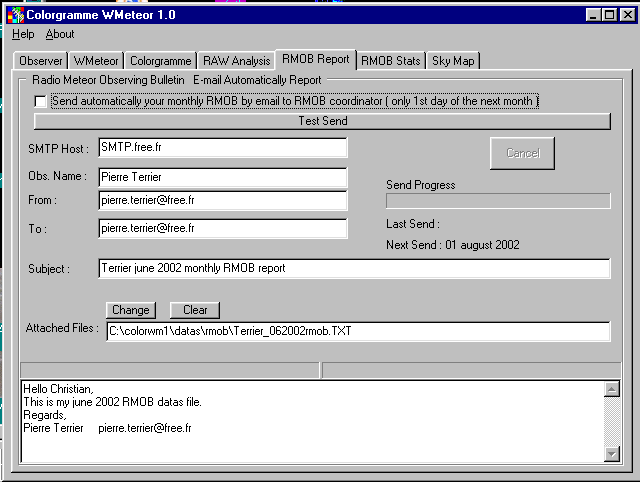Click the Subject text field
Image resolution: width=640 pixels, height=482 pixels.
point(354,268)
